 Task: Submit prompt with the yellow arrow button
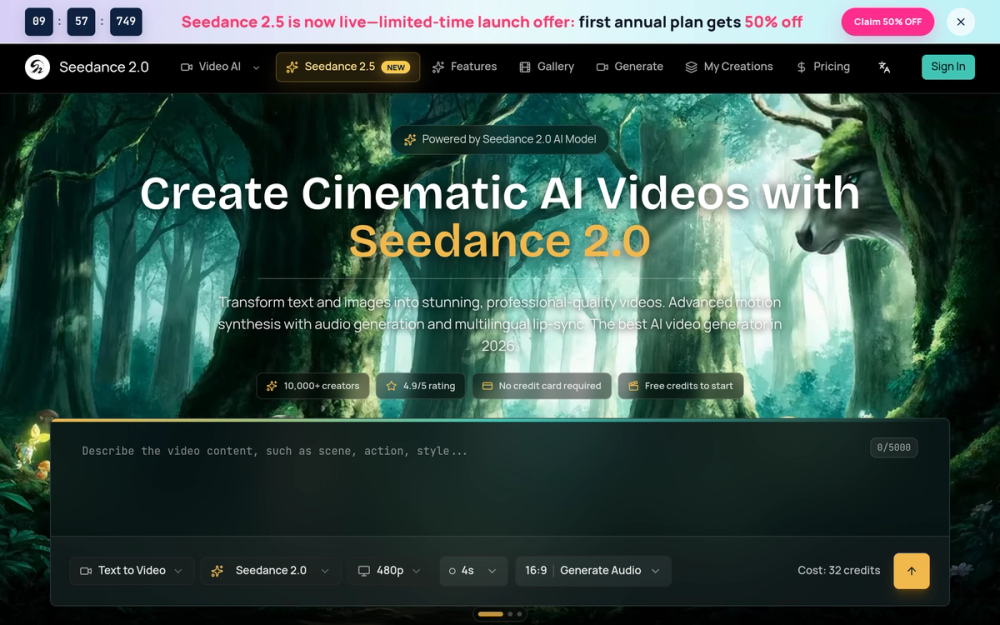(x=911, y=571)
